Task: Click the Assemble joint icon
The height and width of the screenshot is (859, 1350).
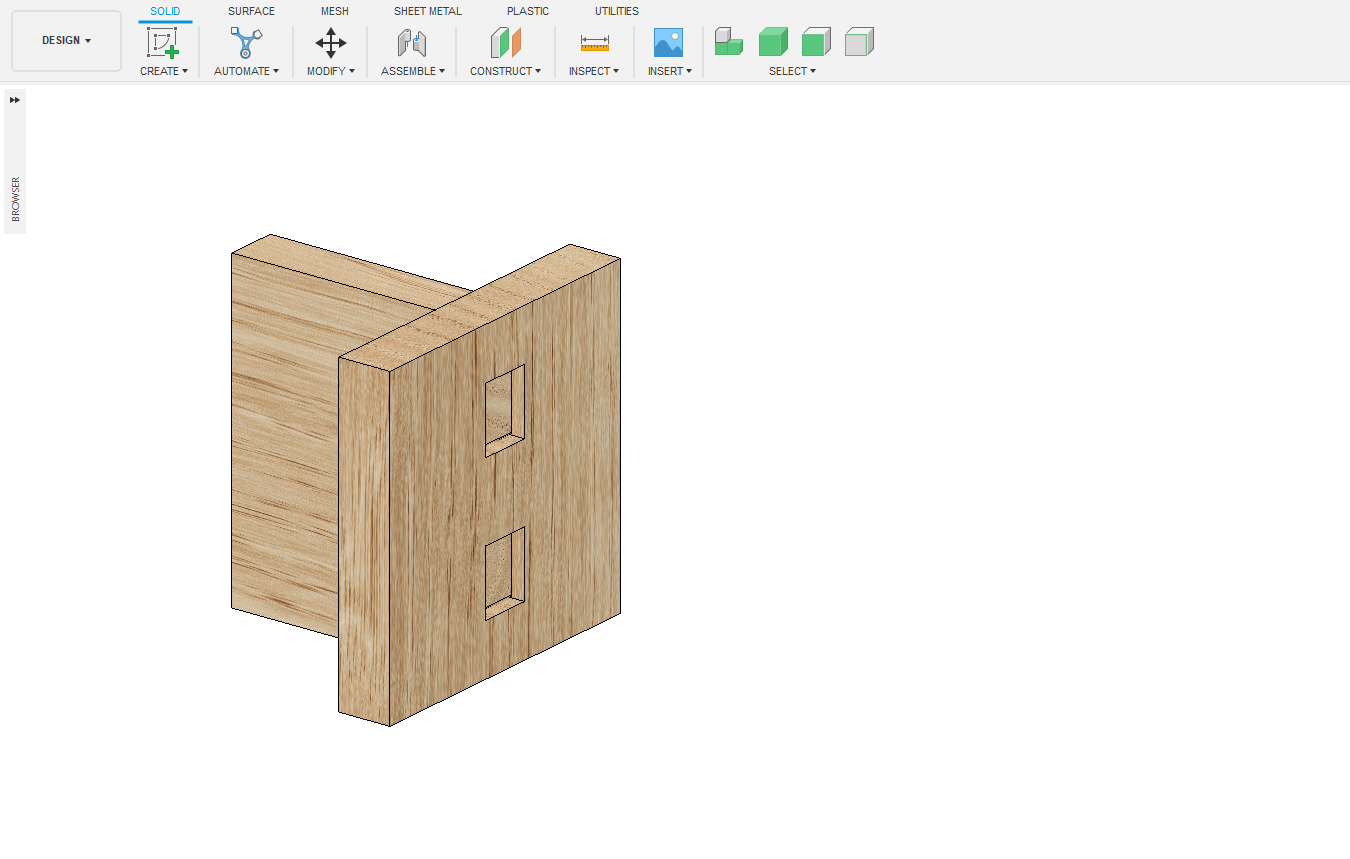Action: pyautogui.click(x=412, y=43)
